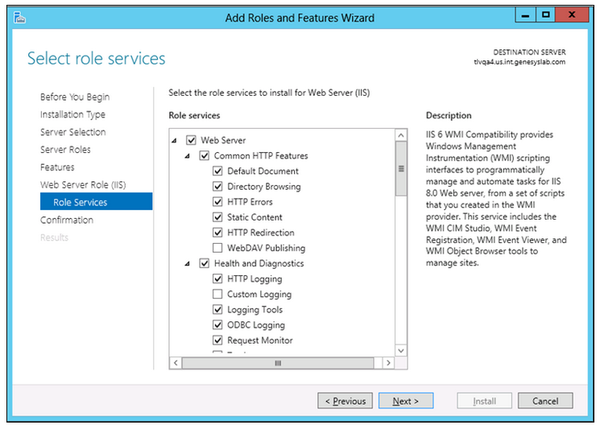This screenshot has width=600, height=429.
Task: Uncheck HTTP Redirection
Action: pyautogui.click(x=218, y=232)
